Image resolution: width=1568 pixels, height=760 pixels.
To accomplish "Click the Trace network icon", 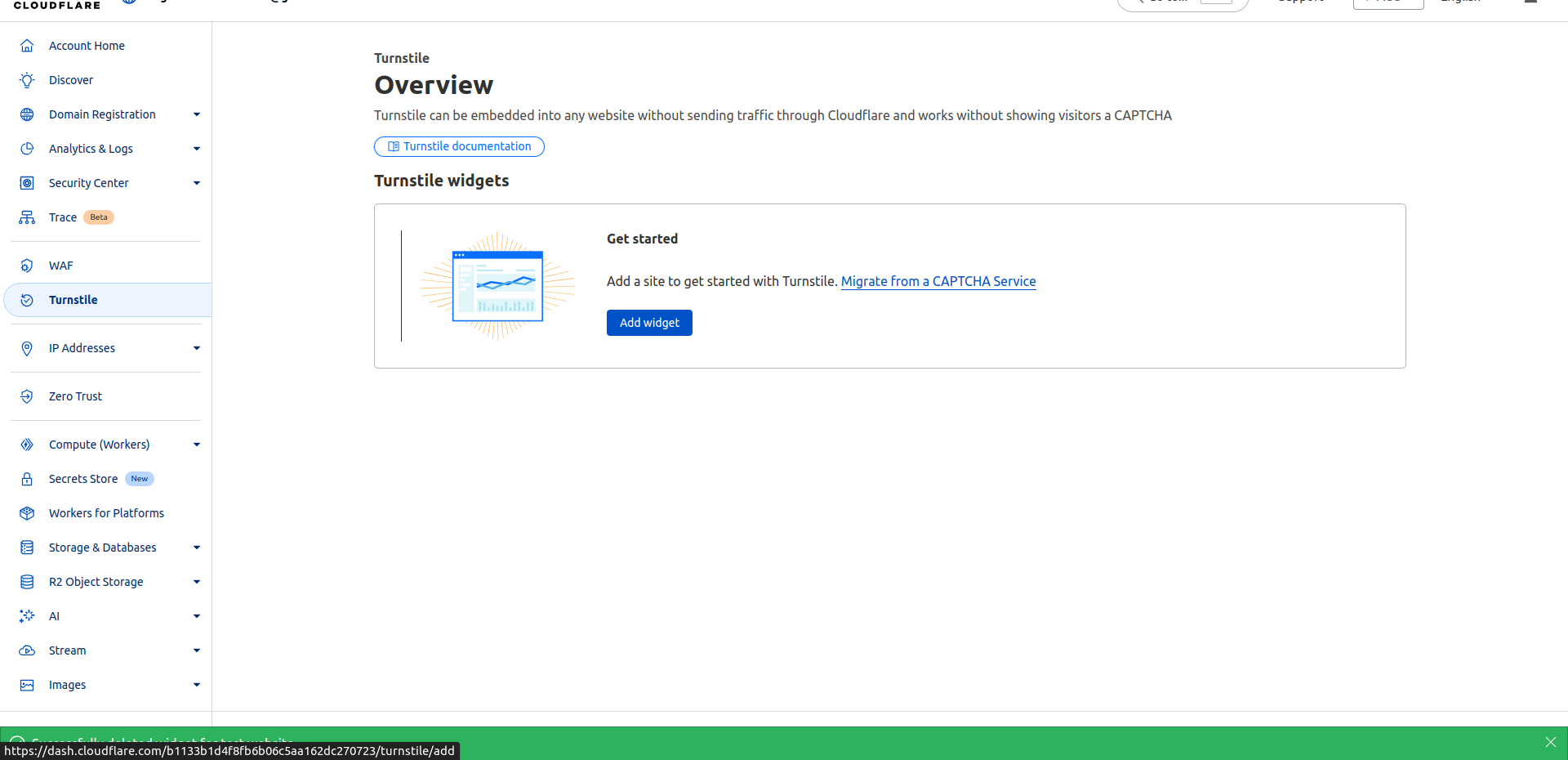I will [27, 217].
